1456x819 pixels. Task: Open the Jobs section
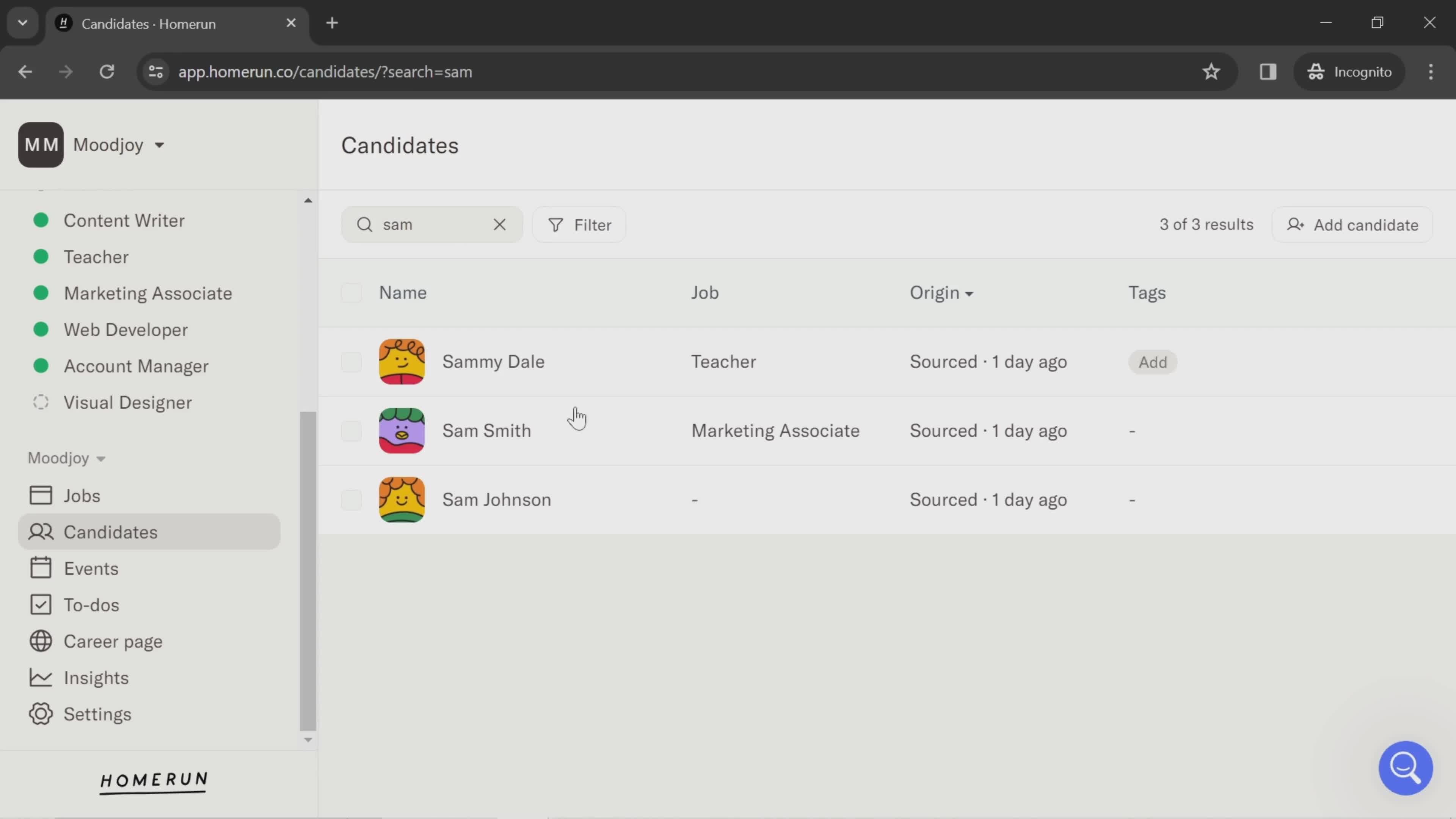(81, 495)
